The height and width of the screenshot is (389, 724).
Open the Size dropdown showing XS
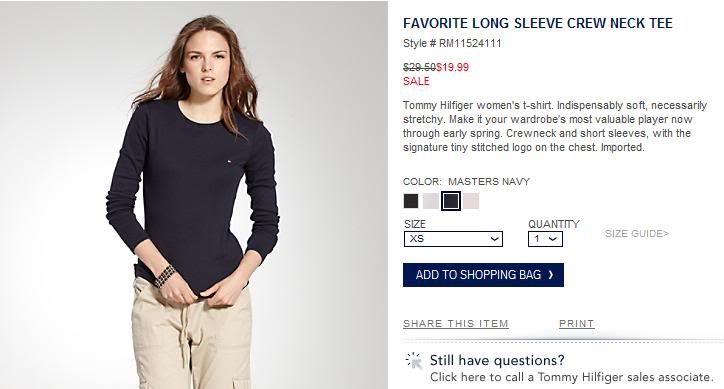(453, 239)
